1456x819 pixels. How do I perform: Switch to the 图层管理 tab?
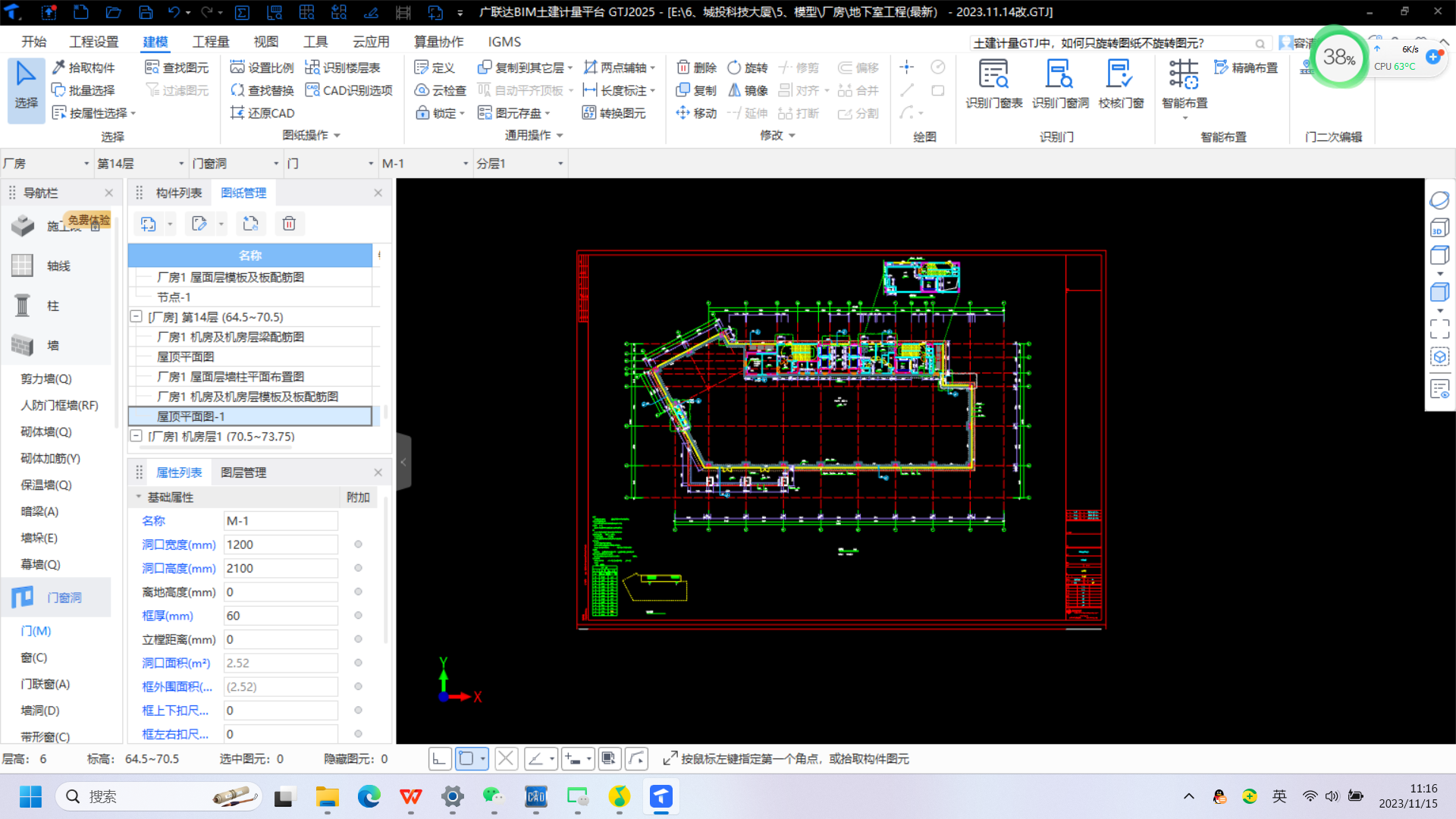coord(243,472)
